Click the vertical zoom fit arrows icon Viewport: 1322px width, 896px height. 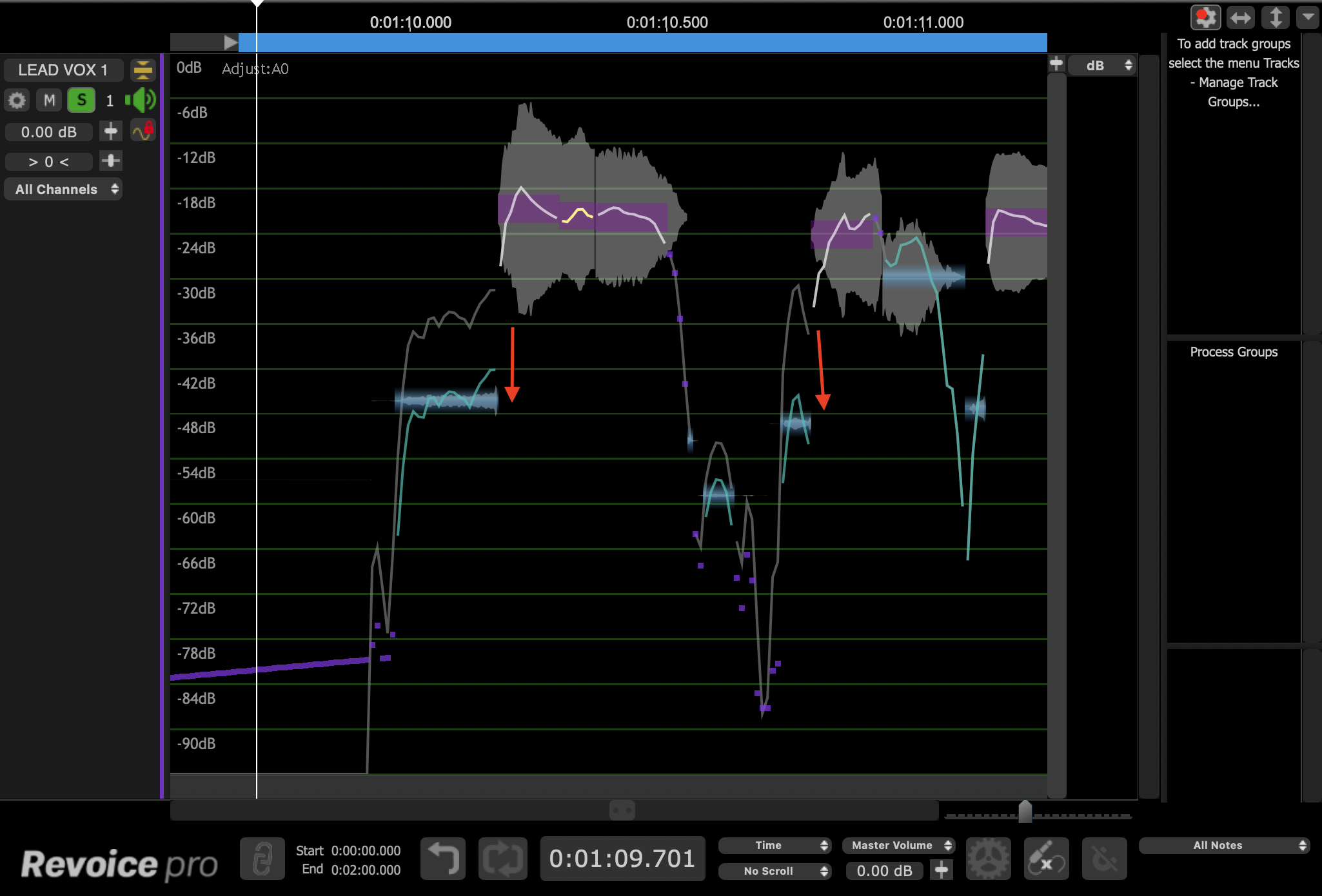point(1275,17)
